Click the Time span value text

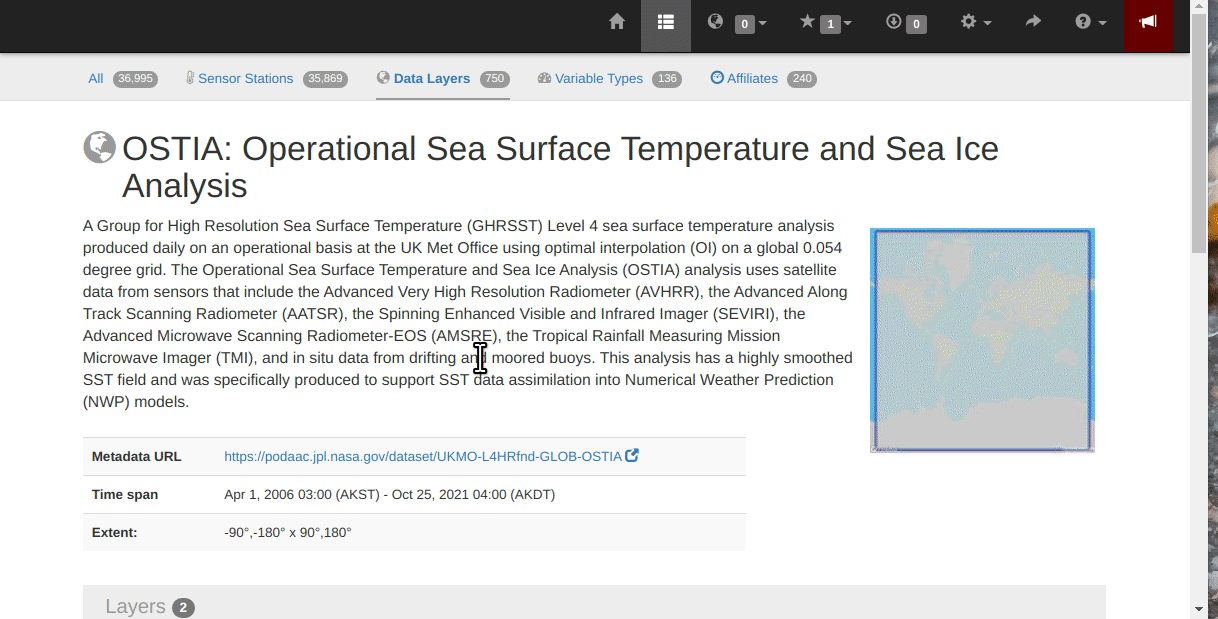pyautogui.click(x=390, y=494)
